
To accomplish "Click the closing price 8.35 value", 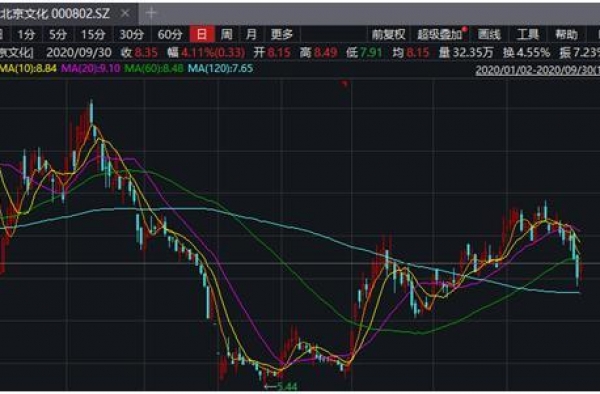I will coord(146,52).
